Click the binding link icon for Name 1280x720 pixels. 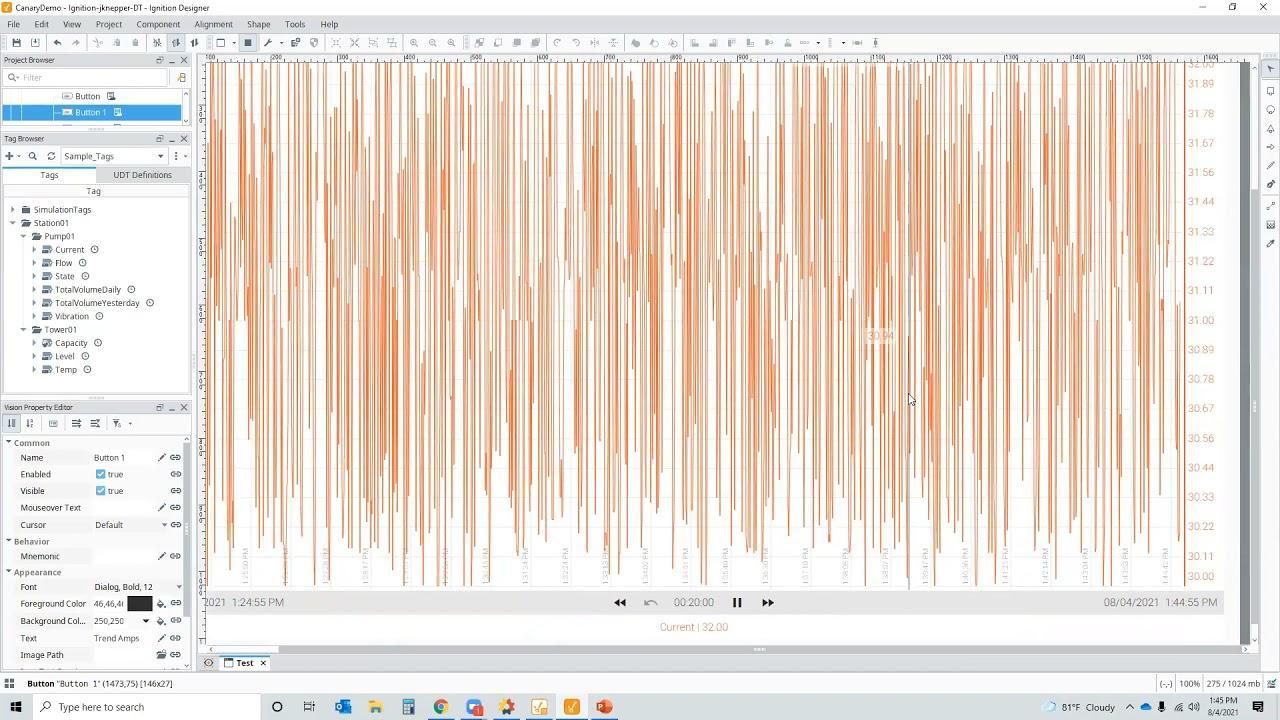click(175, 458)
